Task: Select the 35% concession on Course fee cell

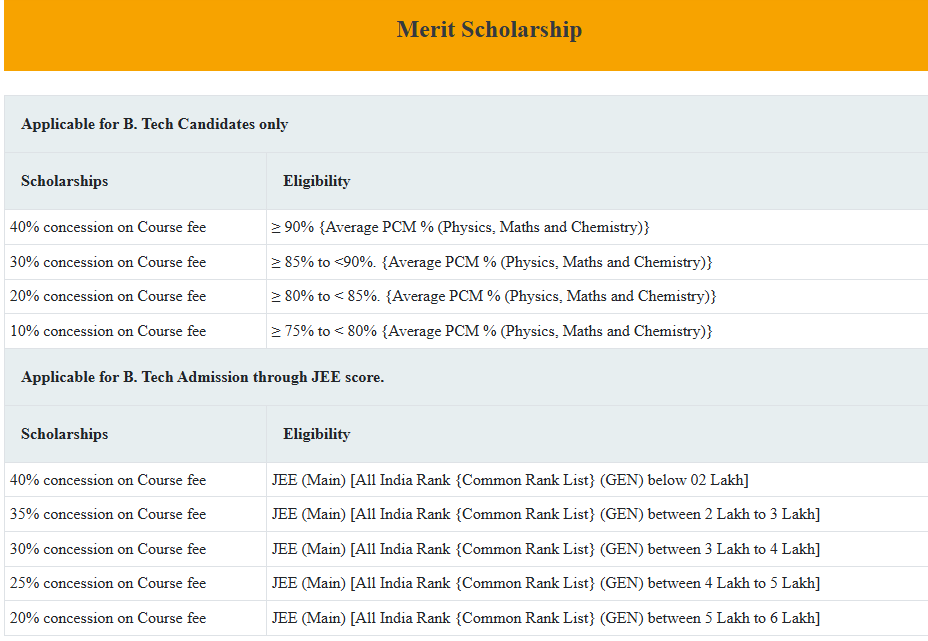Action: (108, 514)
